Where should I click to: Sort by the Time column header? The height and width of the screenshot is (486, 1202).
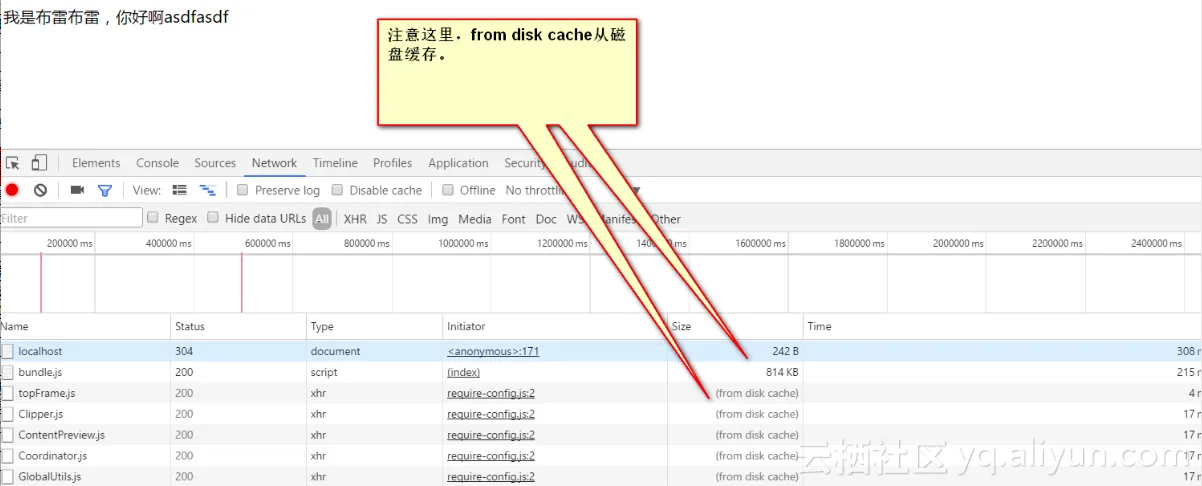point(1002,326)
